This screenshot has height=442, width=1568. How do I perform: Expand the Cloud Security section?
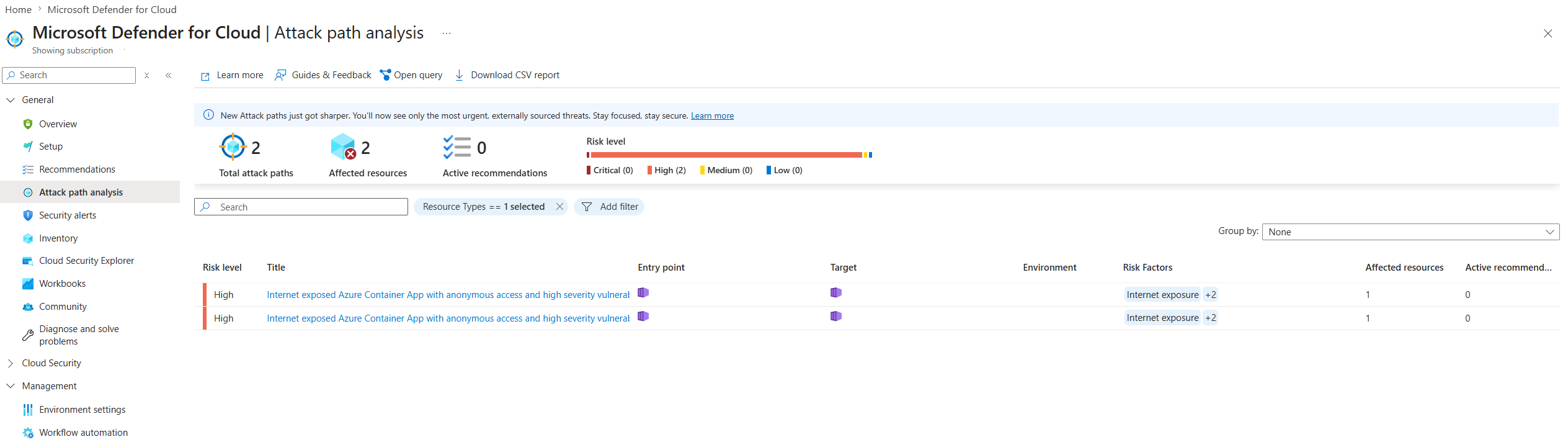click(x=11, y=363)
